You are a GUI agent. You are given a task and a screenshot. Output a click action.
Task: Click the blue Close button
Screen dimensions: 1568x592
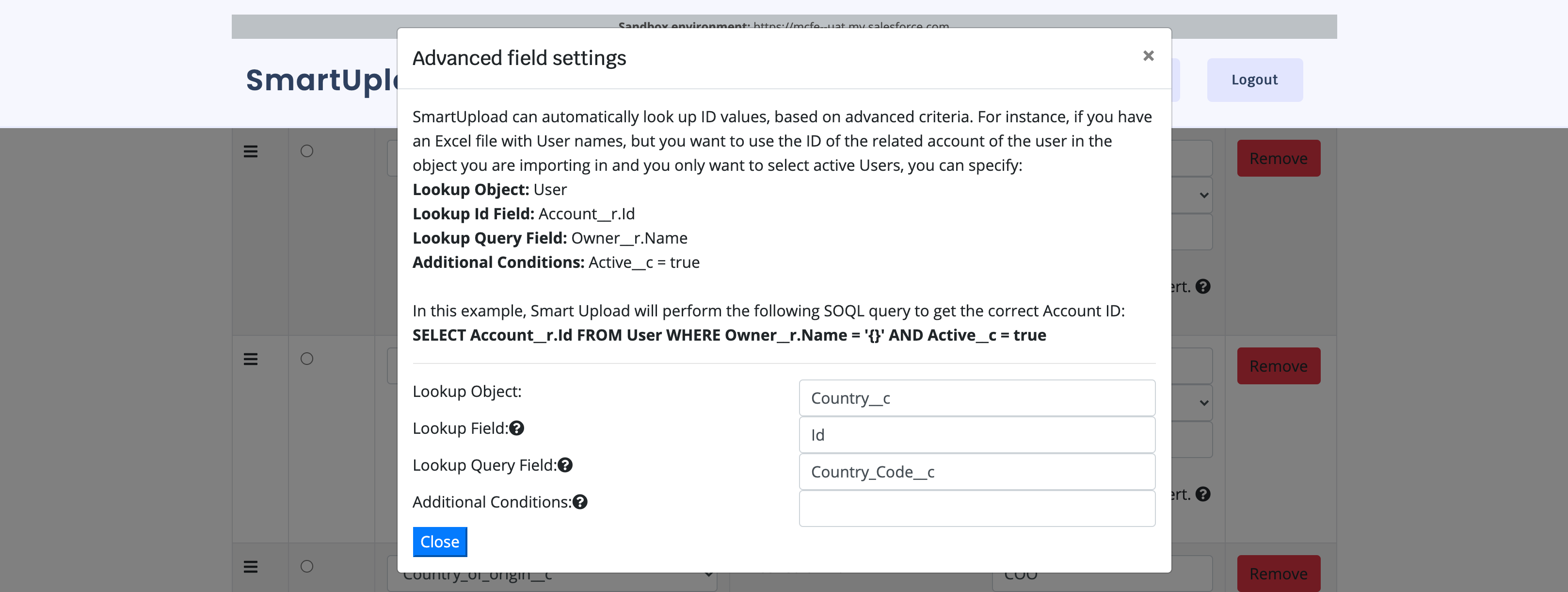coord(439,542)
